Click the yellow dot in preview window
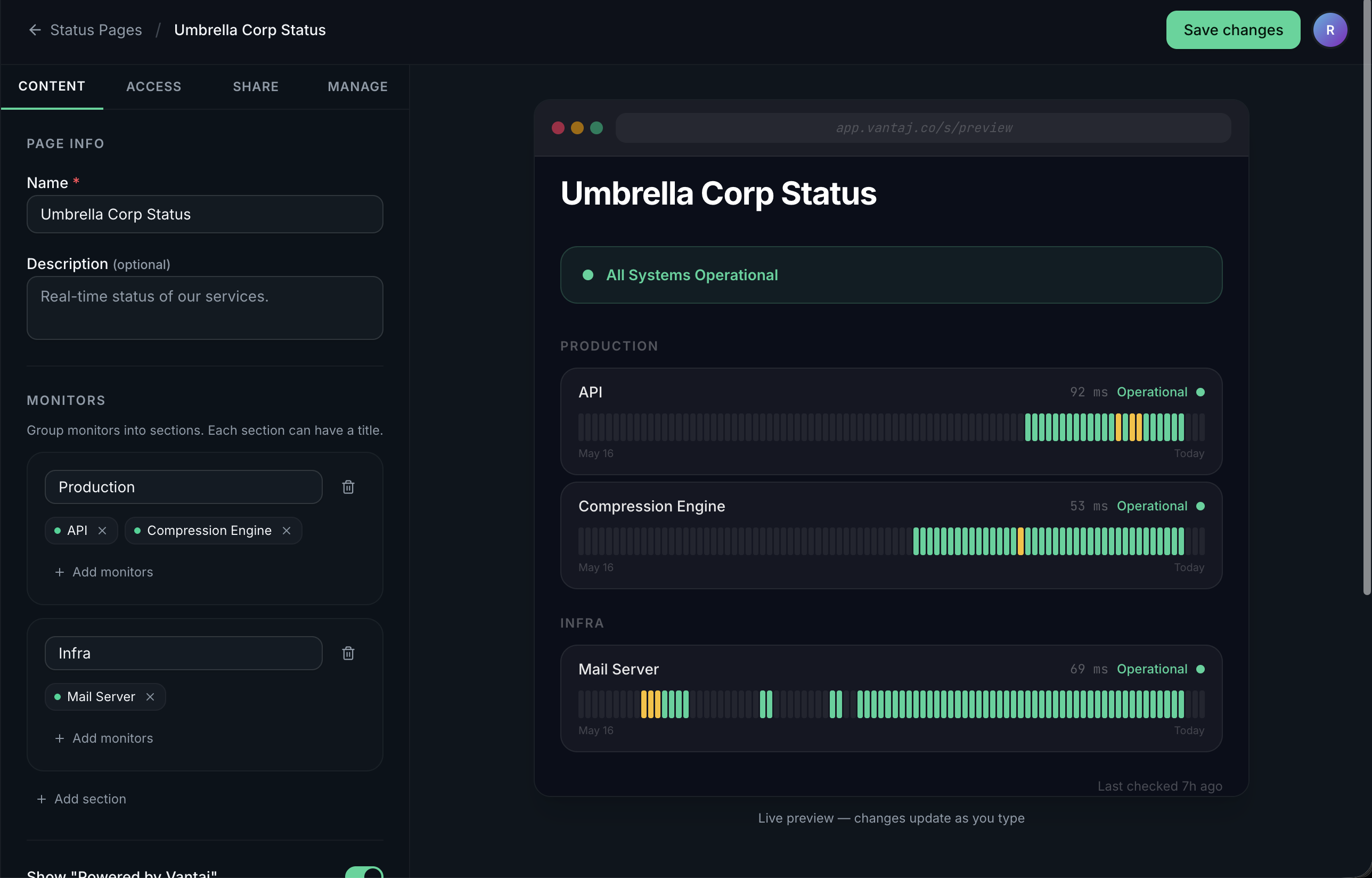Screen dimensions: 1372x878 coord(577,128)
